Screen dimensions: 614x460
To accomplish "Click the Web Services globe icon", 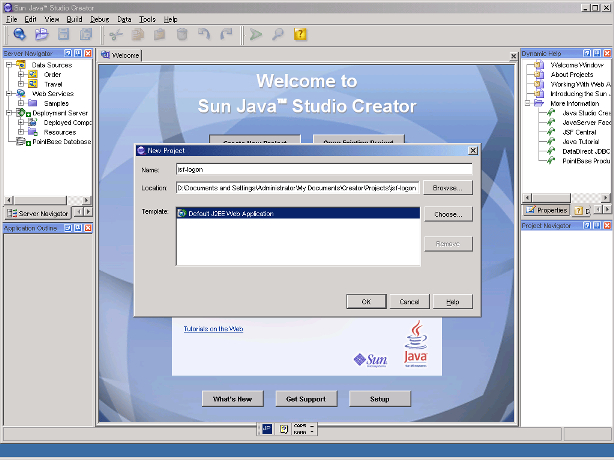I will pos(21,94).
